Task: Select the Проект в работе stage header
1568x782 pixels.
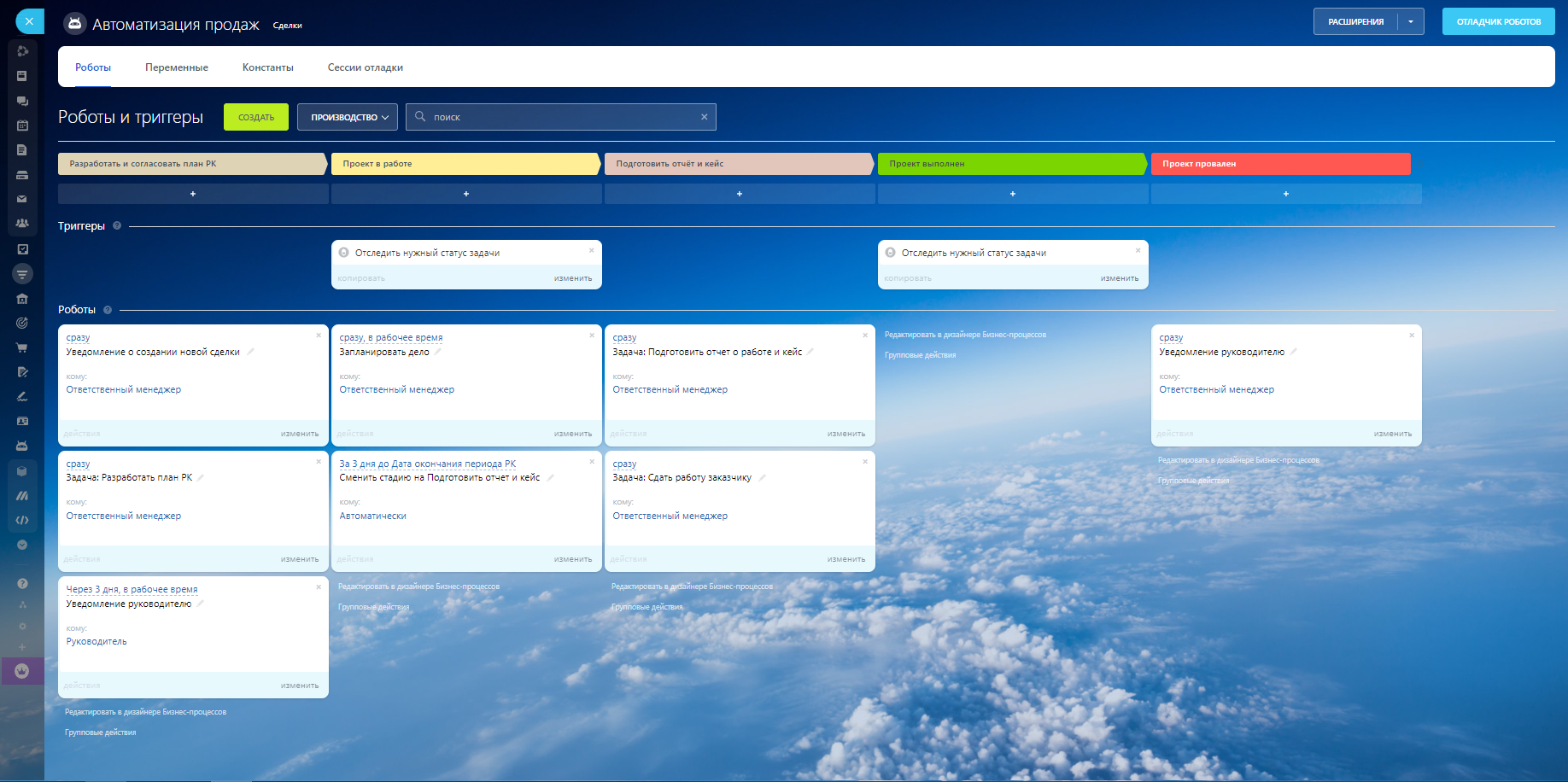Action: point(465,164)
